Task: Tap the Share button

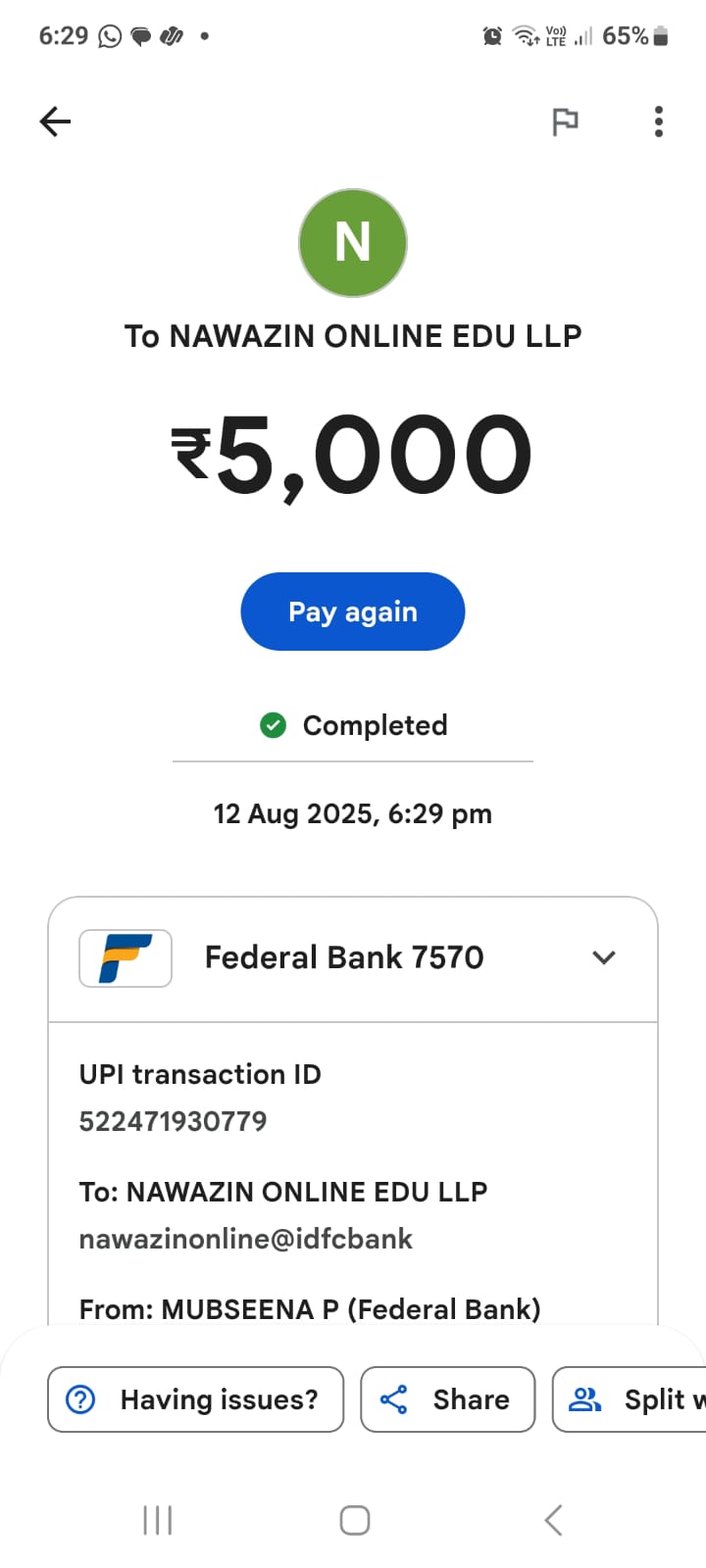Action: click(x=448, y=1399)
